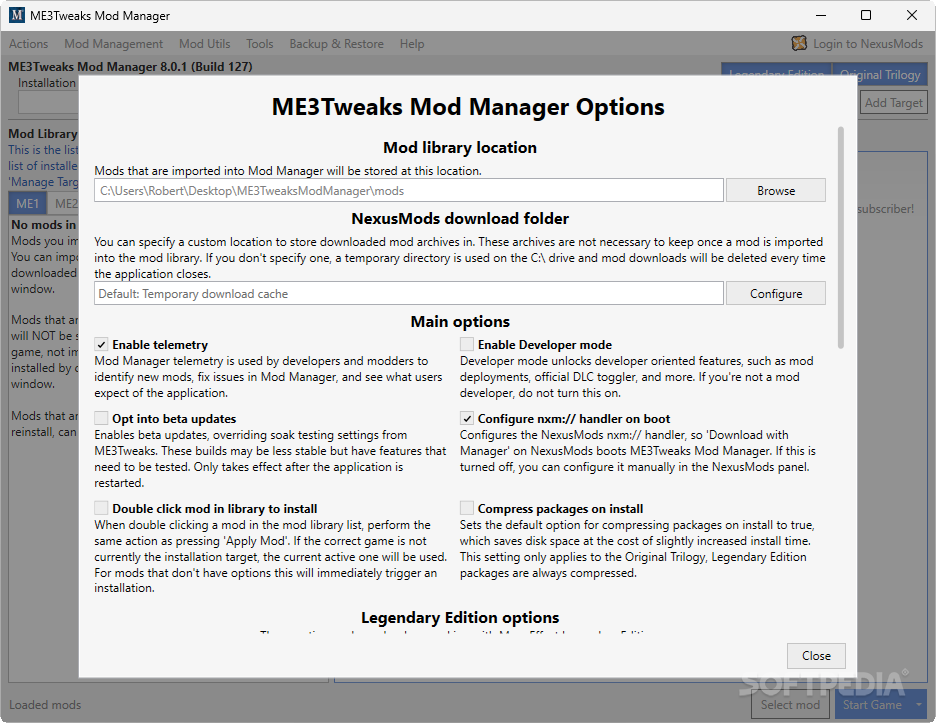Click the mod library path field
This screenshot has width=936, height=723.
[409, 190]
